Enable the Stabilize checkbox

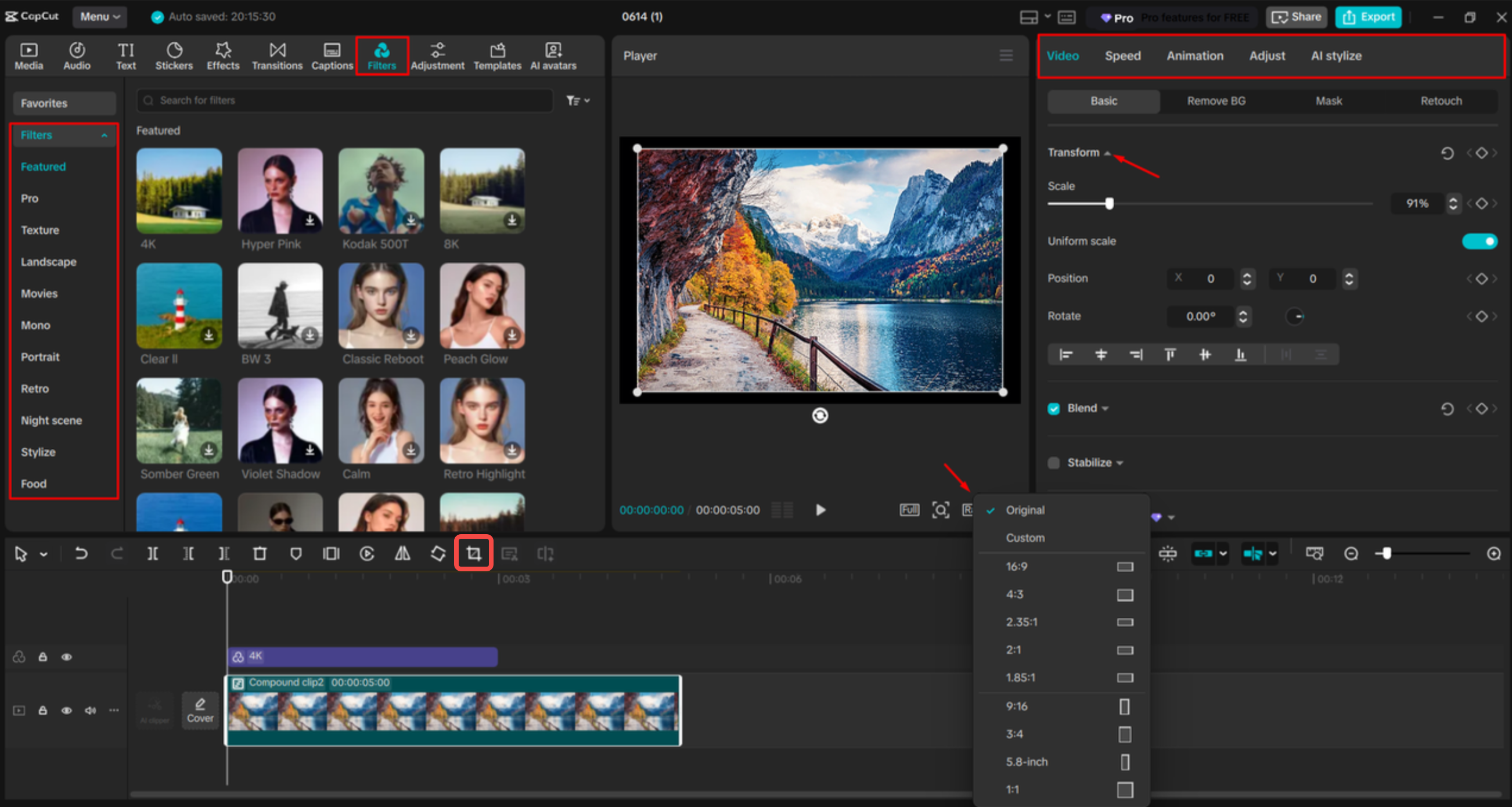pos(1054,463)
